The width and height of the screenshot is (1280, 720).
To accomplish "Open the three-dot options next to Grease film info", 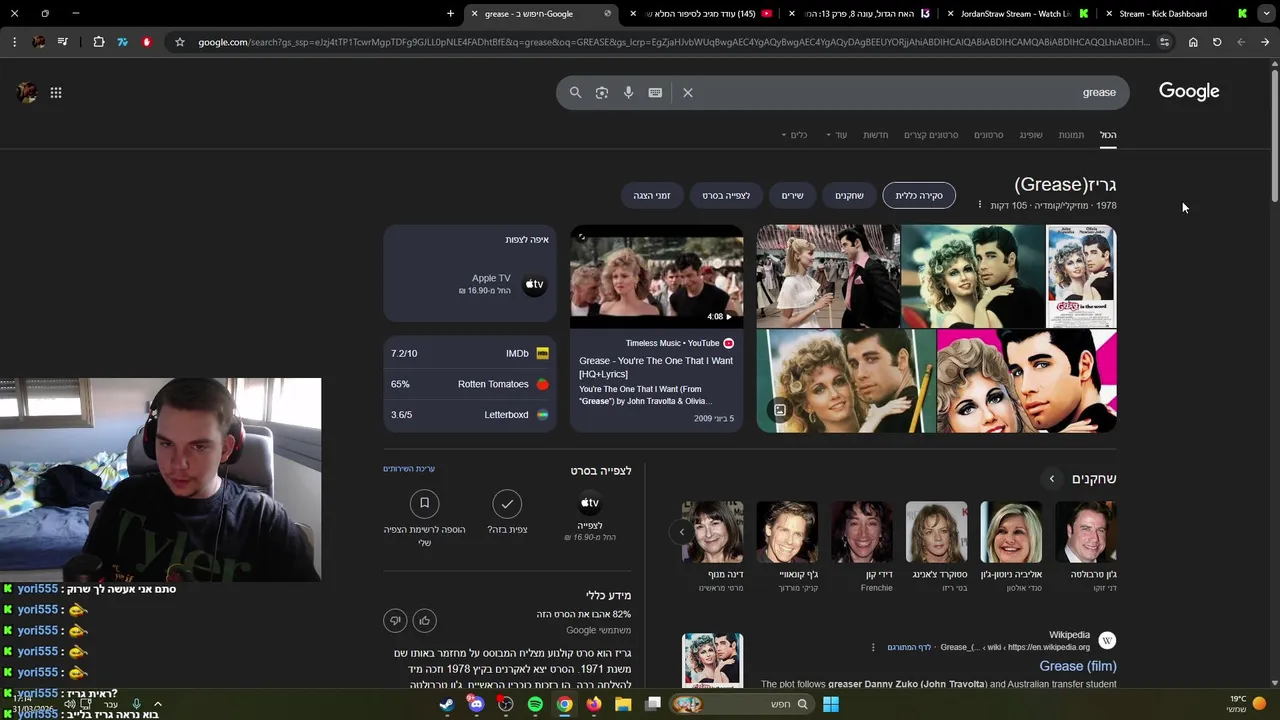I will point(979,205).
